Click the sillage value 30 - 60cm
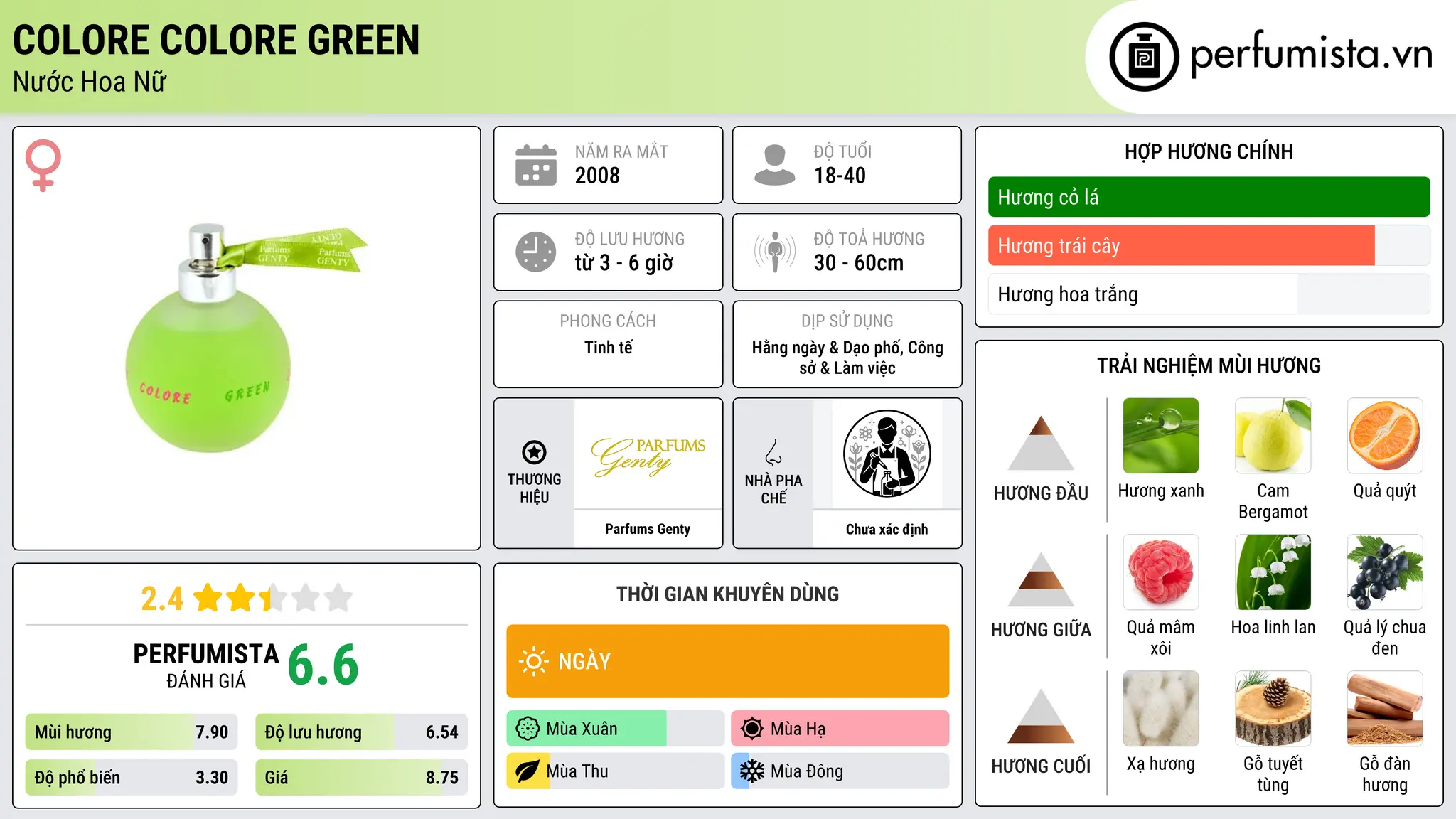This screenshot has width=1456, height=819. [x=859, y=263]
